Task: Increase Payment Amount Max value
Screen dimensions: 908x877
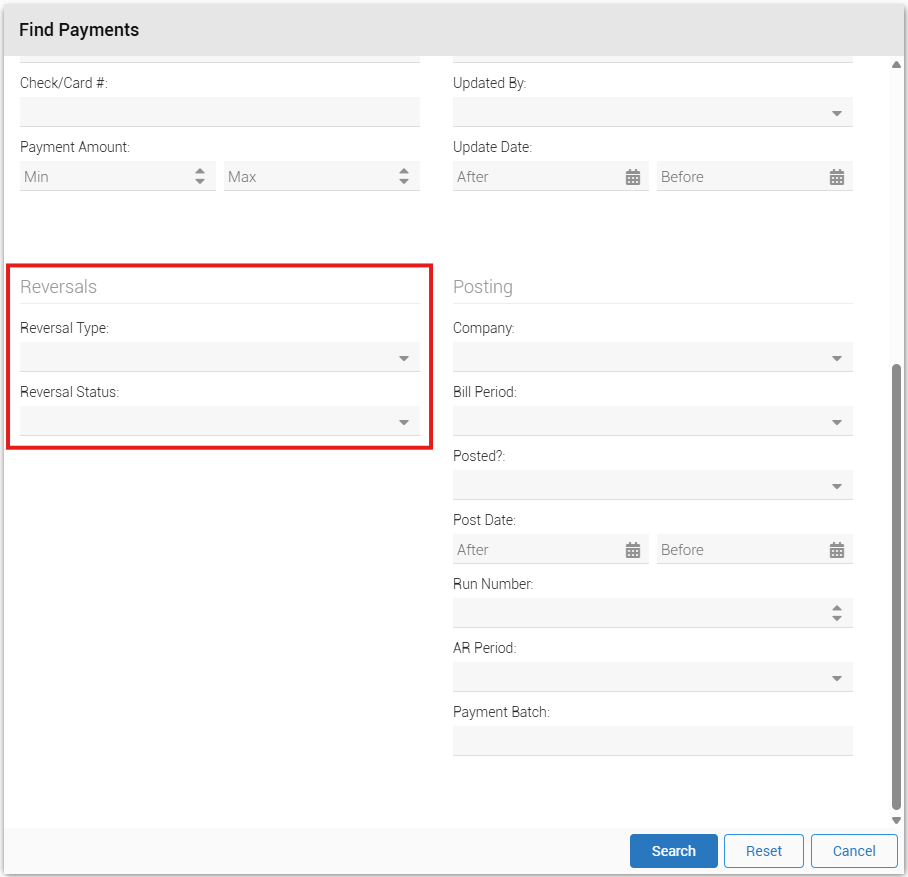Action: click(404, 171)
